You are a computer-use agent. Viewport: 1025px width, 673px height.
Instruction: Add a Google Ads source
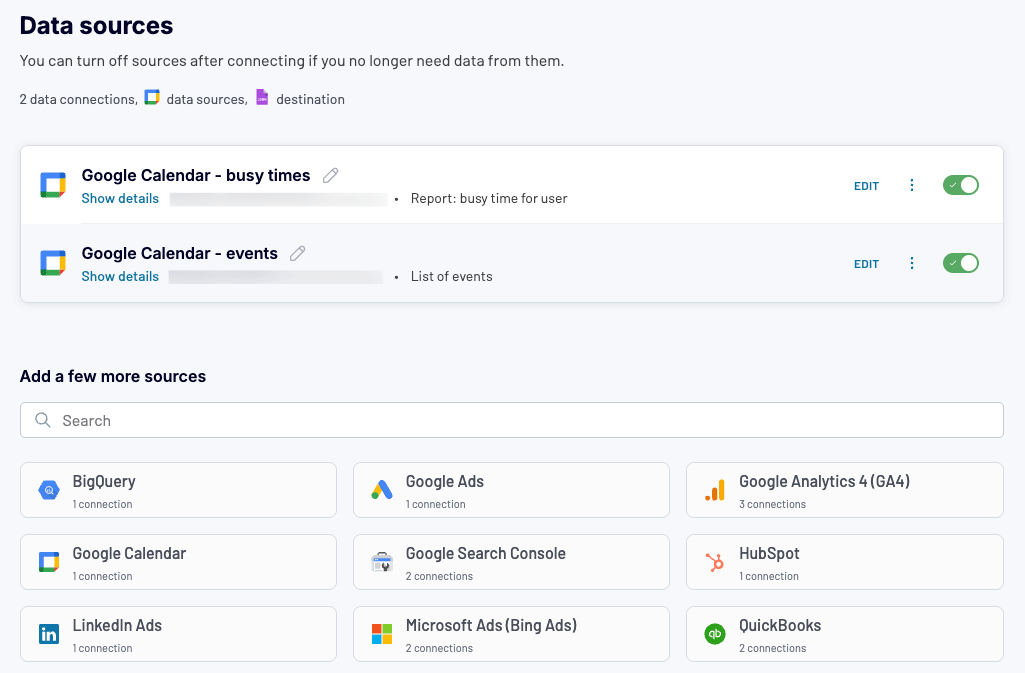click(511, 490)
